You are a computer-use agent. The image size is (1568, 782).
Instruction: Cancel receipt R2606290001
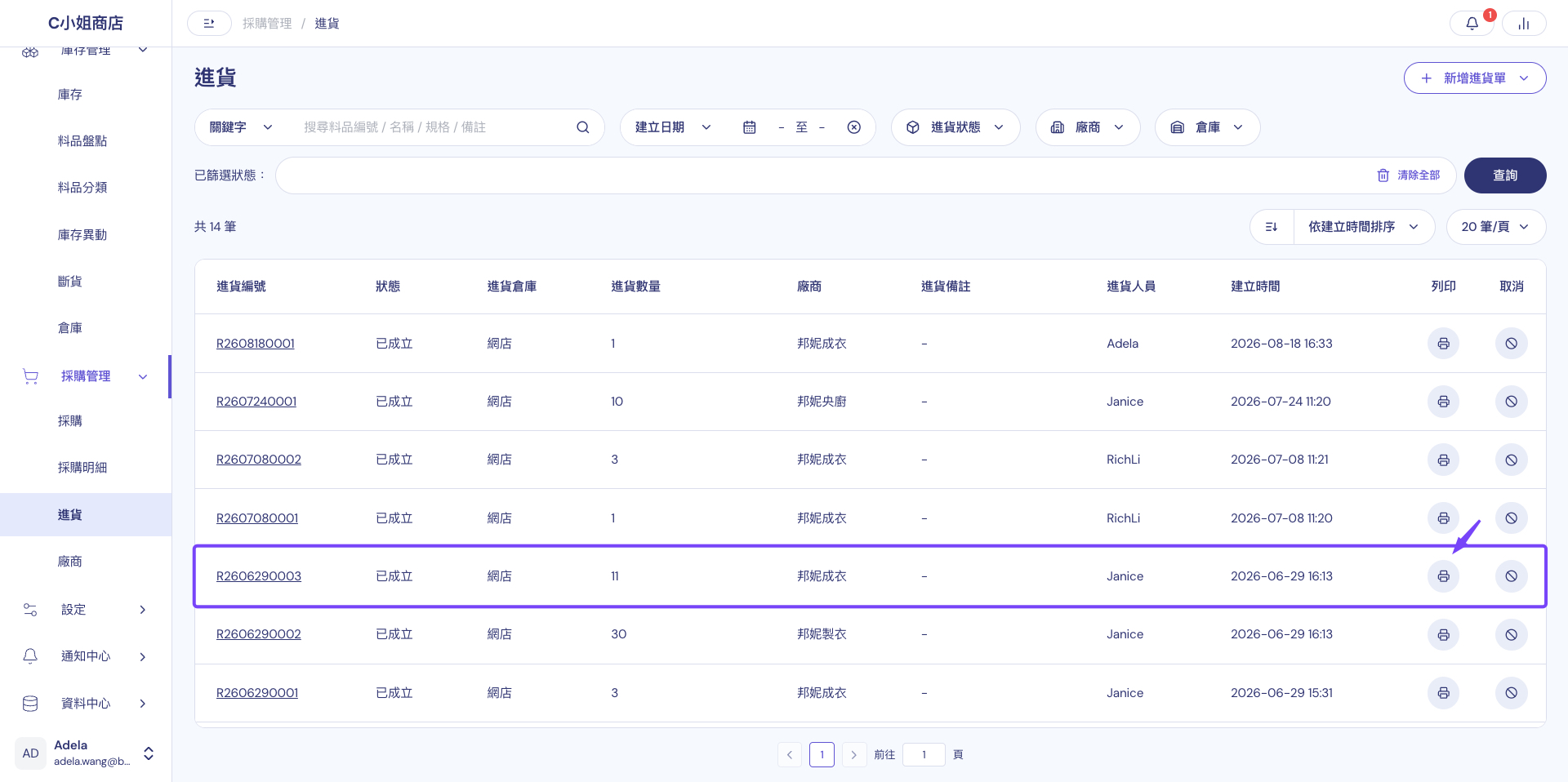1512,693
